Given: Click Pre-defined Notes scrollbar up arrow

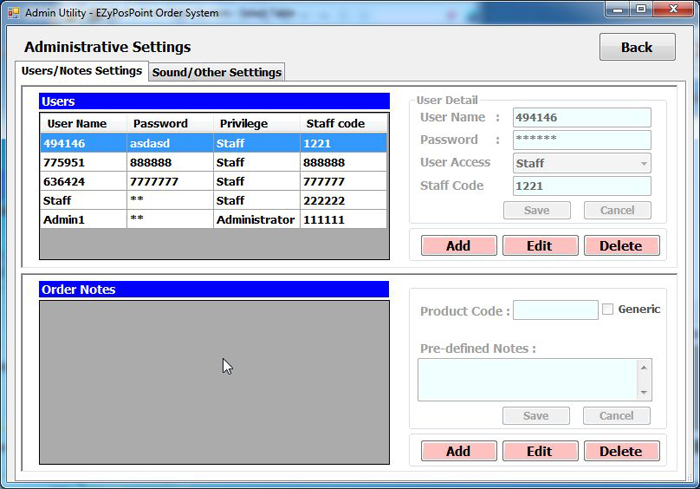Looking at the screenshot, I should coord(644,368).
